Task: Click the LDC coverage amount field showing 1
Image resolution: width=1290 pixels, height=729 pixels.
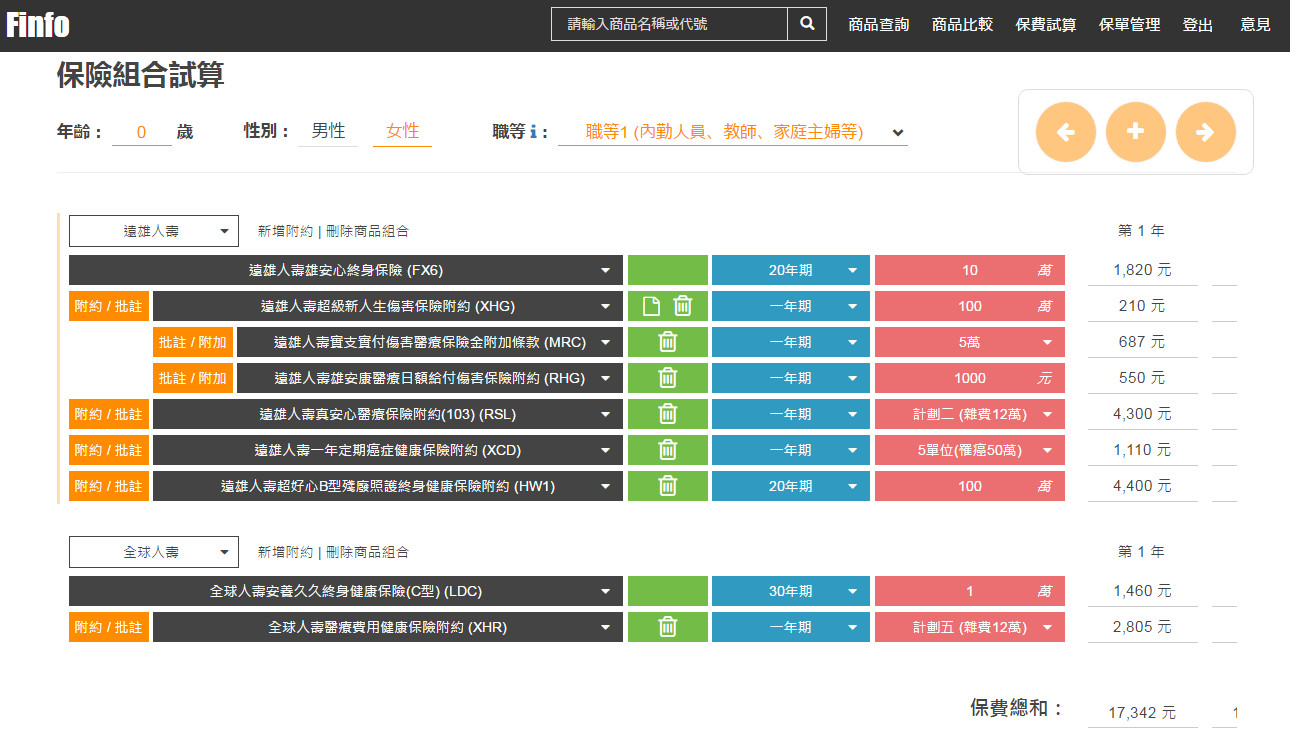Action: click(970, 591)
